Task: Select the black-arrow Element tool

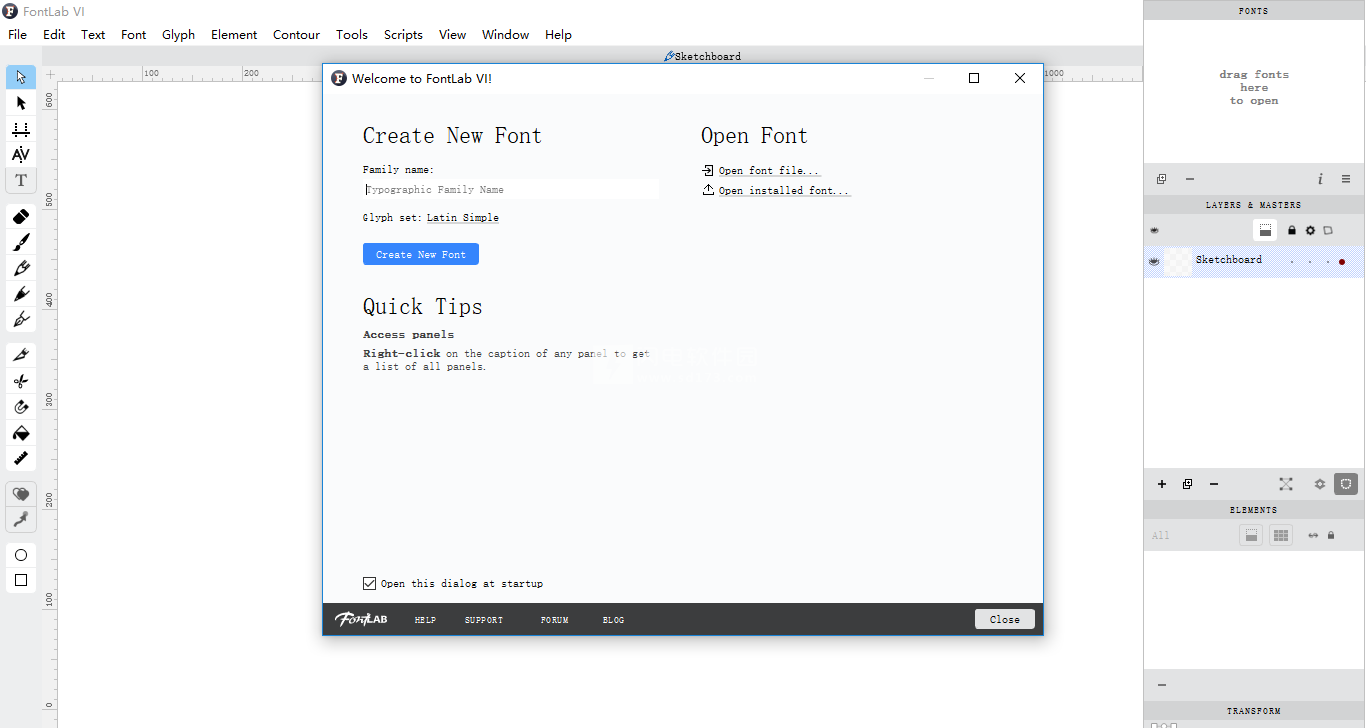Action: point(21,103)
